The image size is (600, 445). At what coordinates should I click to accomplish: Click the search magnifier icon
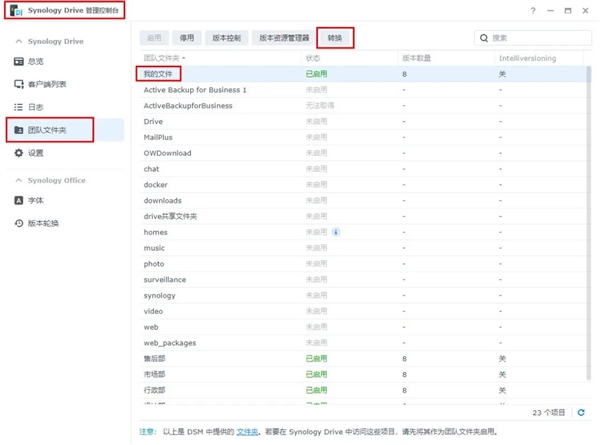pyautogui.click(x=484, y=38)
